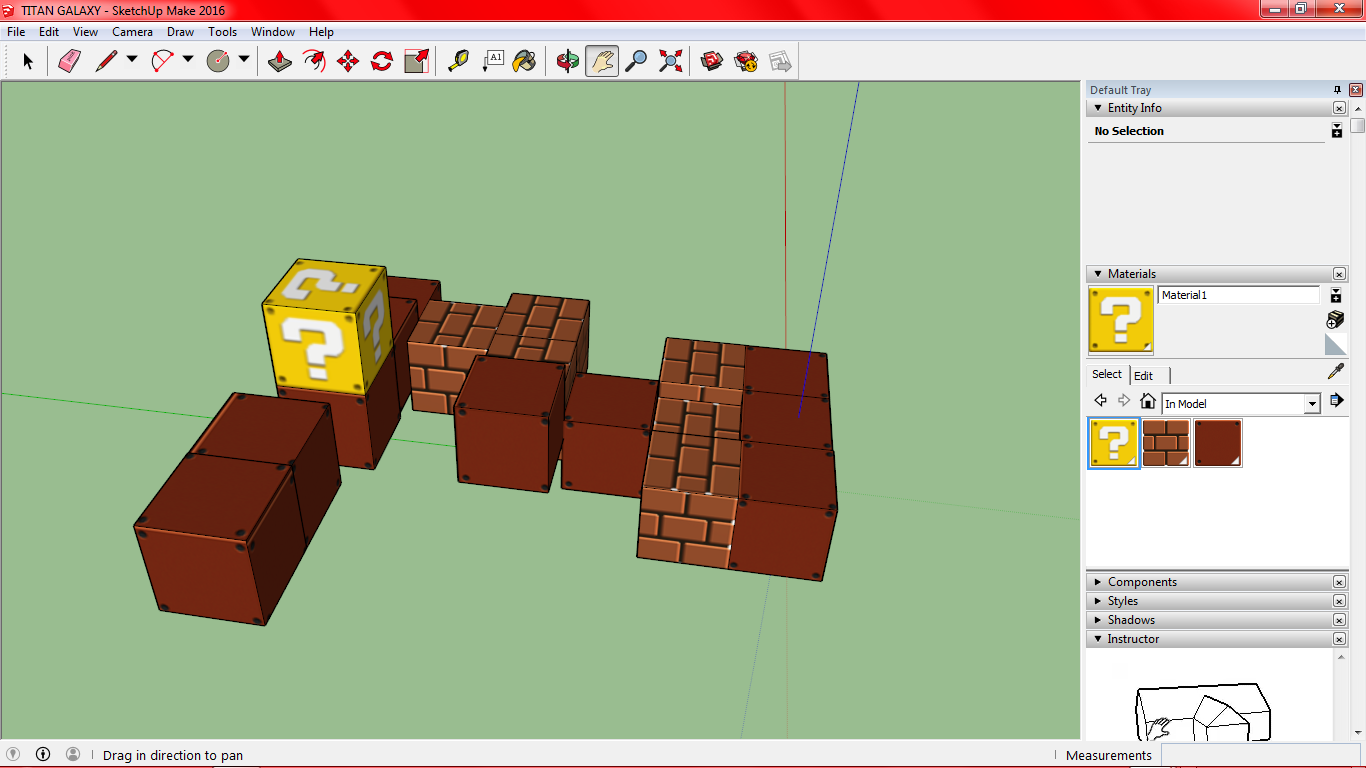Close the Instructor panel
The width and height of the screenshot is (1366, 768).
(1339, 639)
